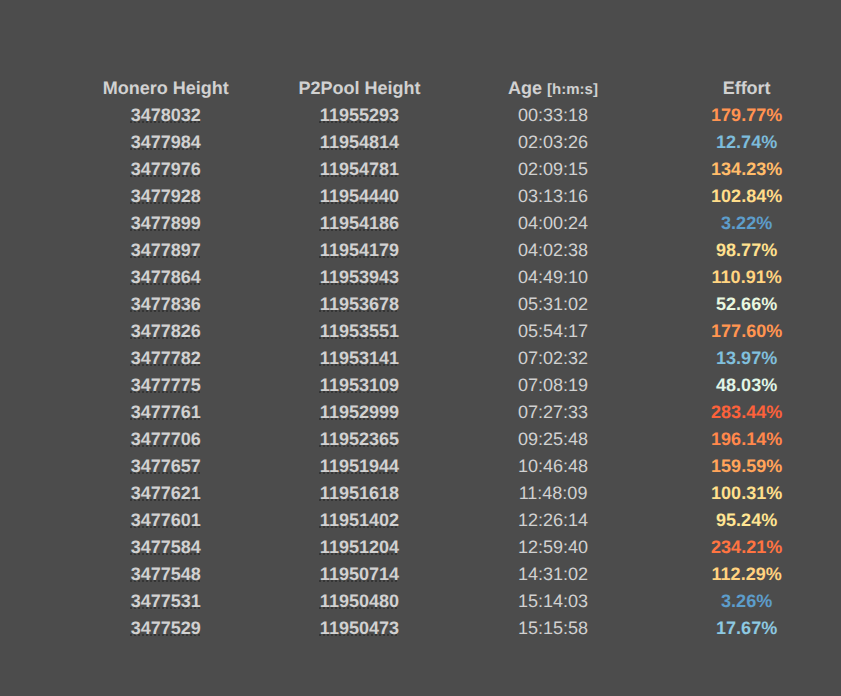
Task: Click Monero height 3477529
Action: [166, 628]
